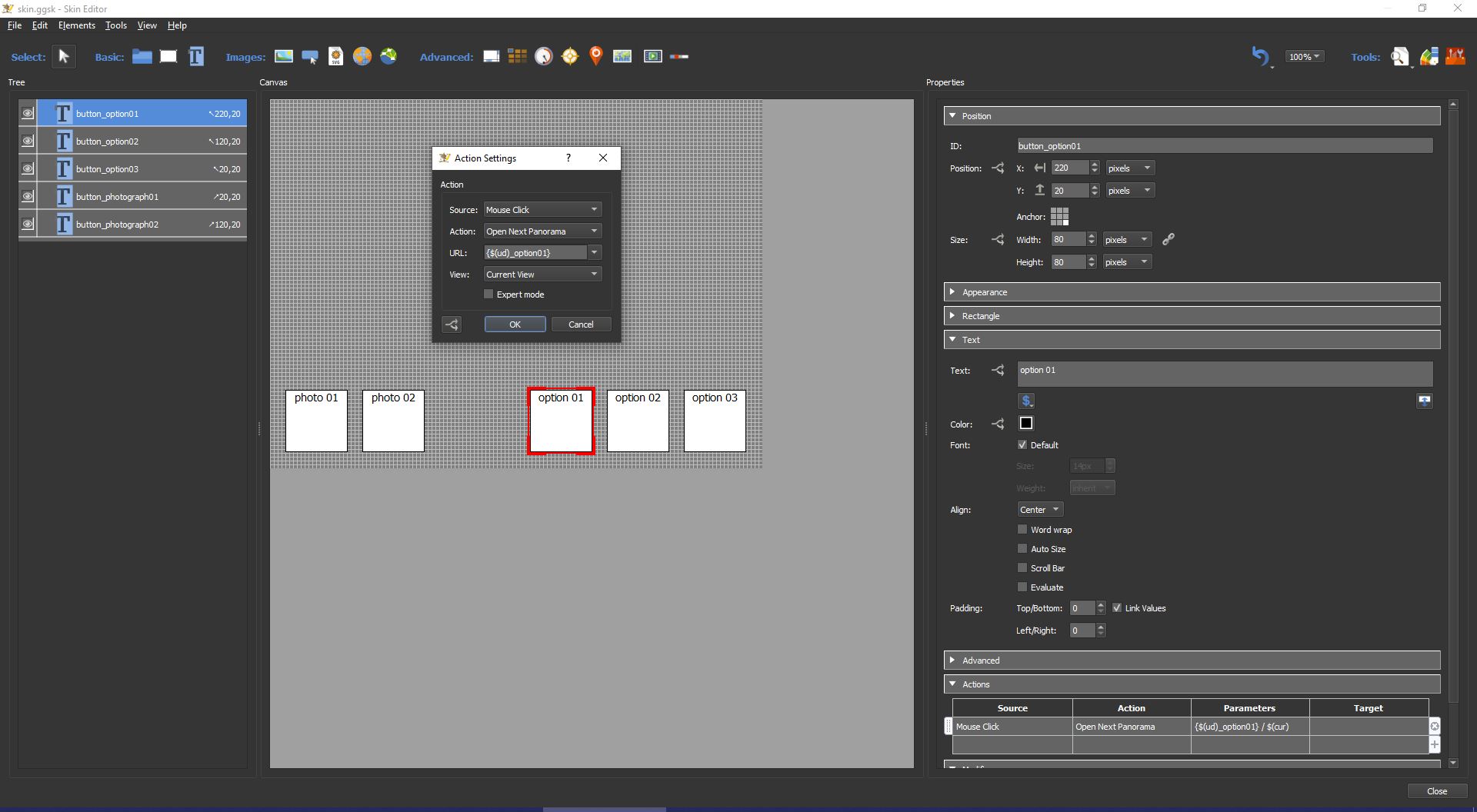Viewport: 1477px width, 812px height.
Task: Click the share icon in Action Settings dialog
Action: coord(452,324)
